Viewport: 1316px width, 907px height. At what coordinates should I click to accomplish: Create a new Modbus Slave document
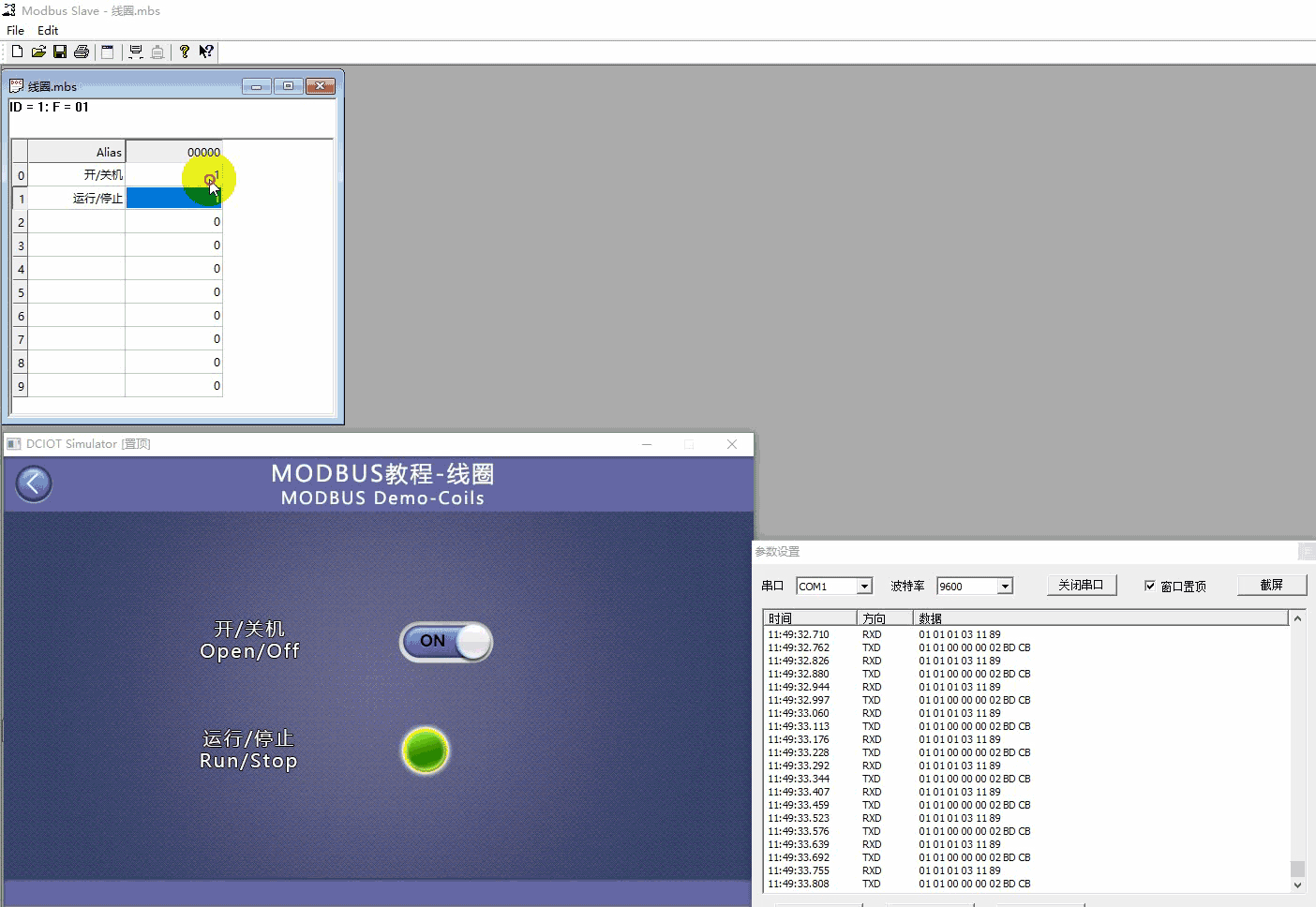[x=17, y=52]
